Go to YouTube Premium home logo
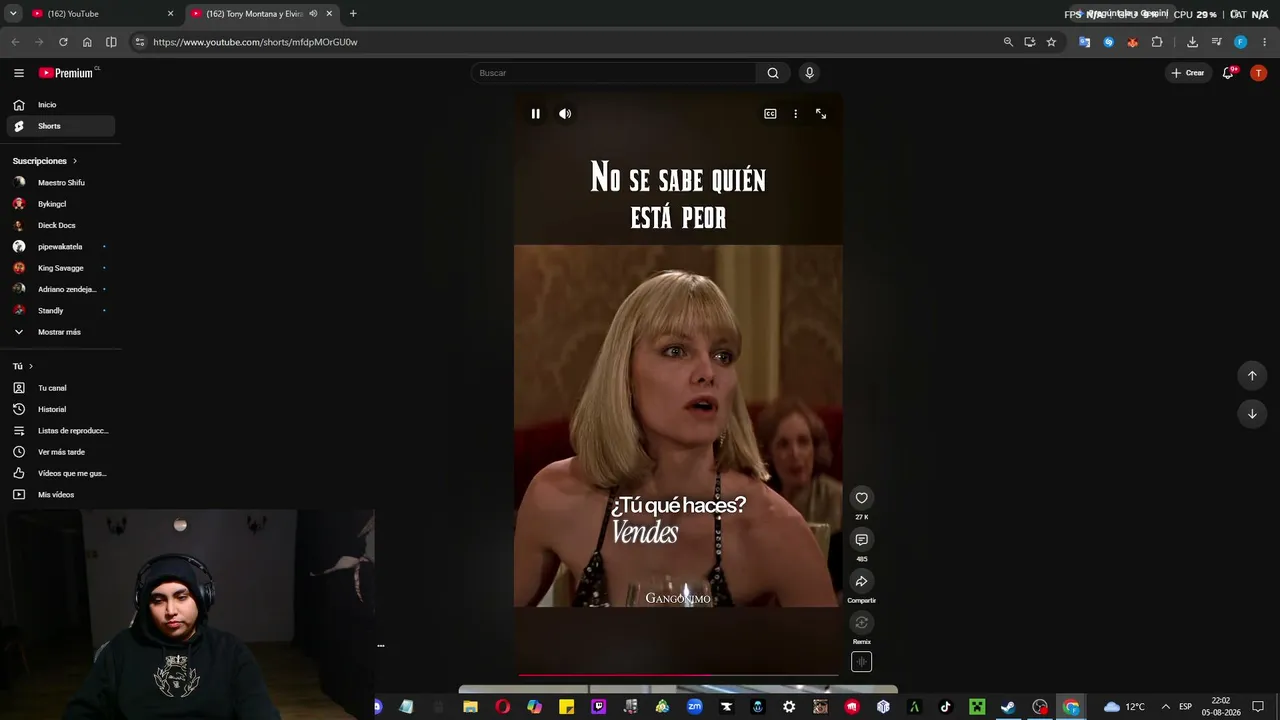The image size is (1280, 720). (68, 73)
